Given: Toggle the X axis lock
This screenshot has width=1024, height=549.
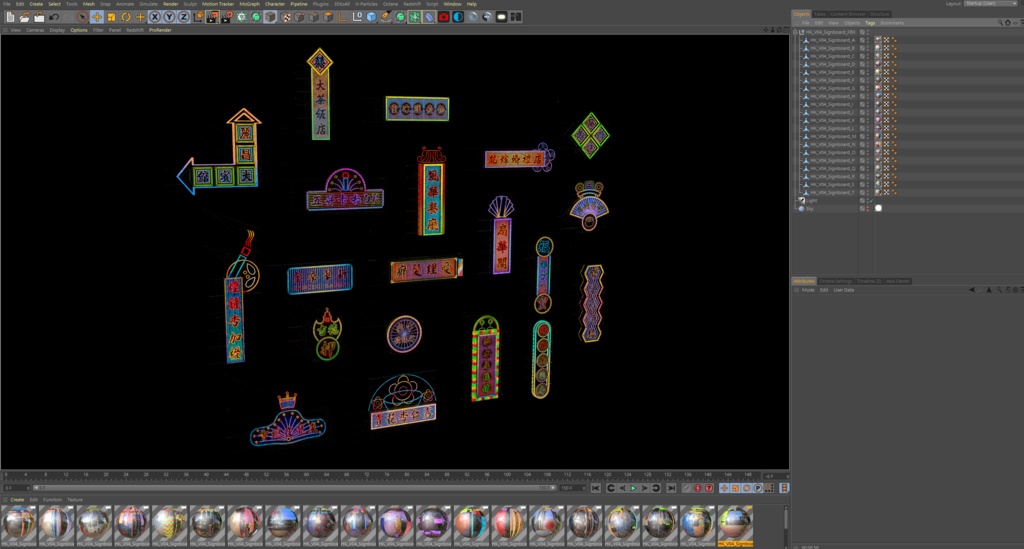Looking at the screenshot, I should click(x=155, y=17).
